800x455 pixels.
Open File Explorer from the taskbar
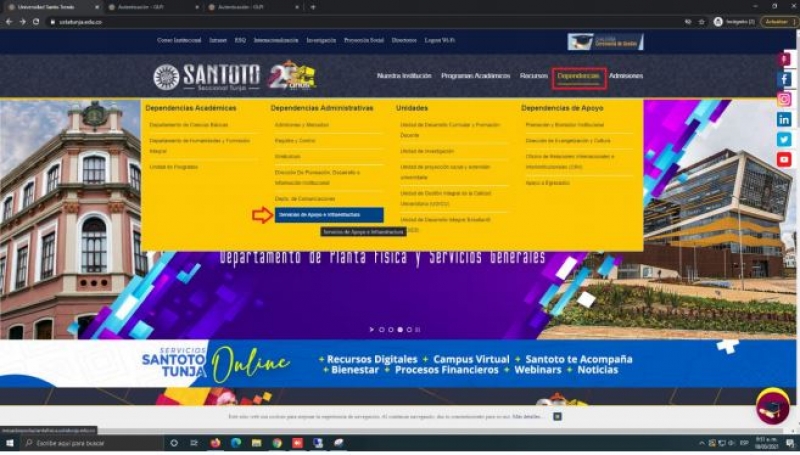pyautogui.click(x=256, y=443)
